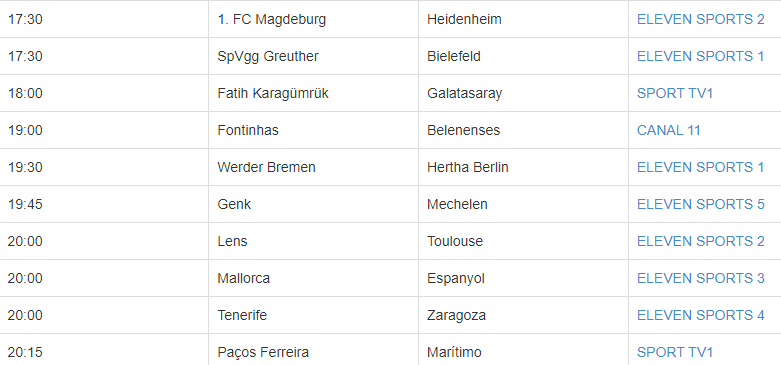This screenshot has height=365, width=781.
Task: Click the ELEVEN SPORTS 5 channel link
Action: tap(700, 204)
